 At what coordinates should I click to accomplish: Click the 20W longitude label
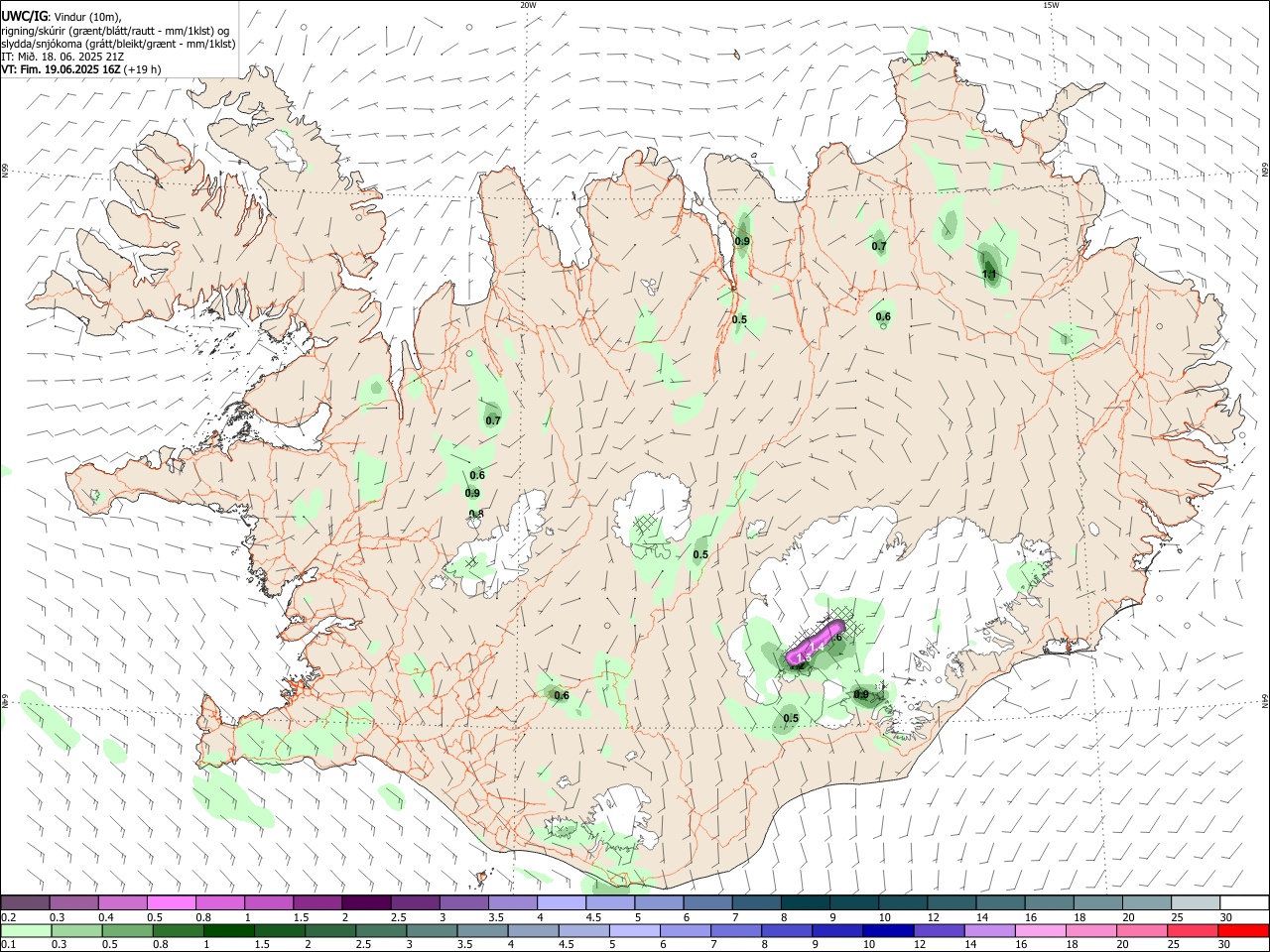point(528,5)
